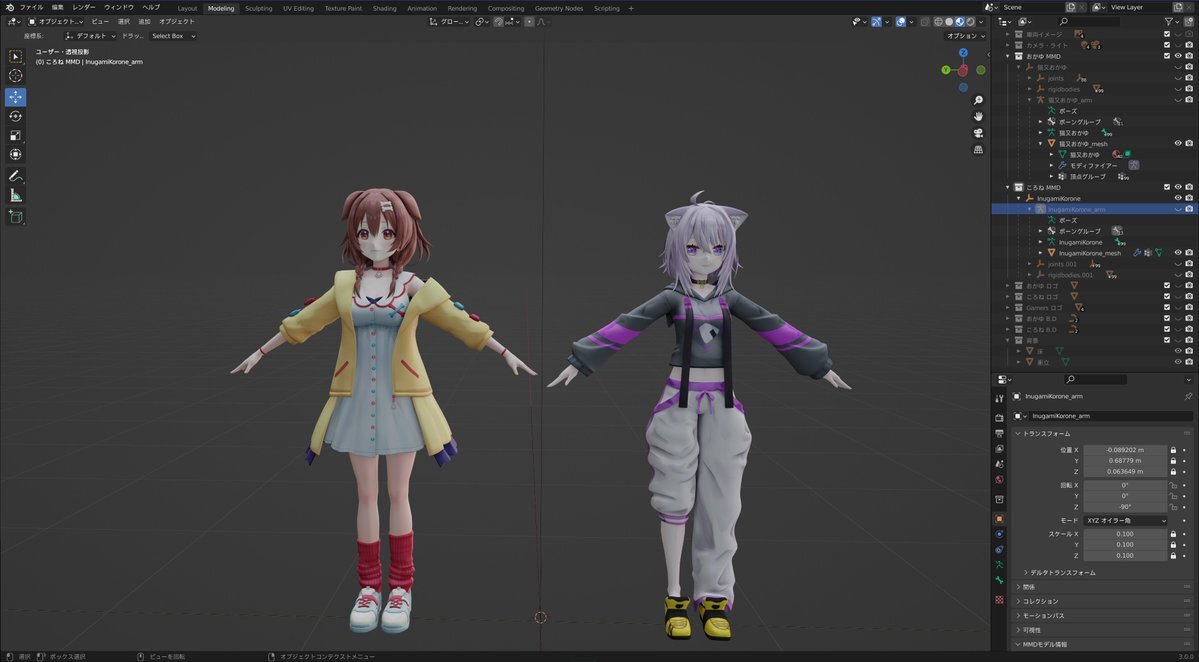Open the レンダー menu

click(84, 7)
